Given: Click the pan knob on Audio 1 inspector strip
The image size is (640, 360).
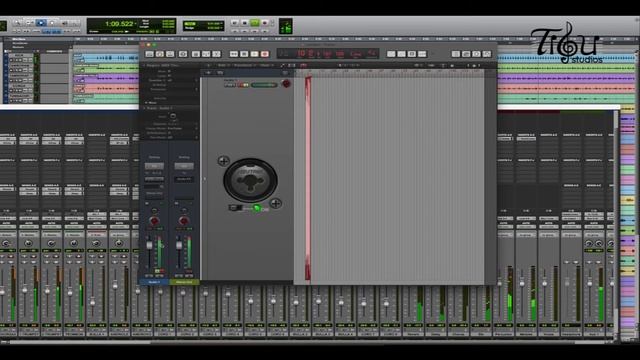Looking at the screenshot, I should 154,221.
